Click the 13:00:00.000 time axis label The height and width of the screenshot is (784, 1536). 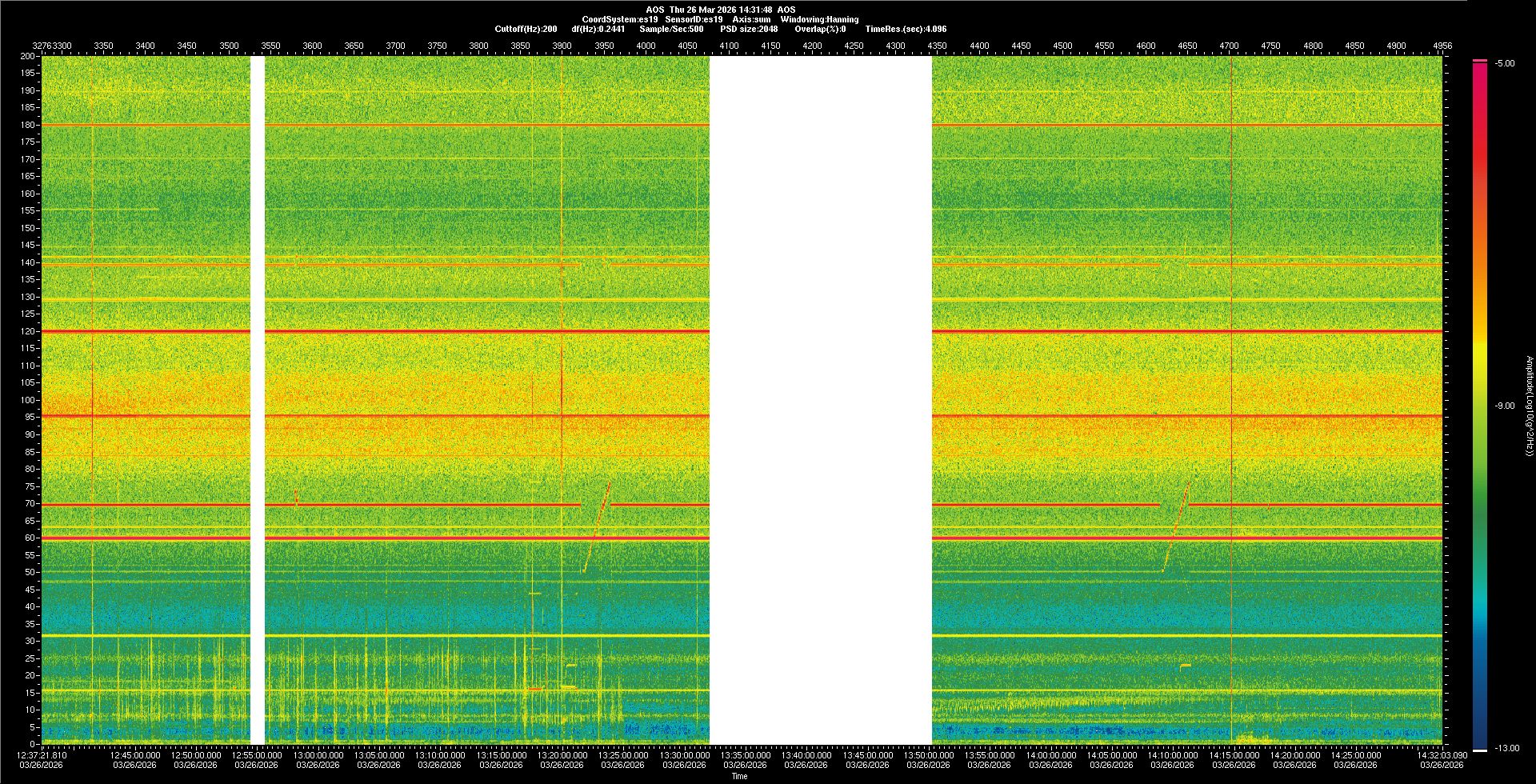318,755
